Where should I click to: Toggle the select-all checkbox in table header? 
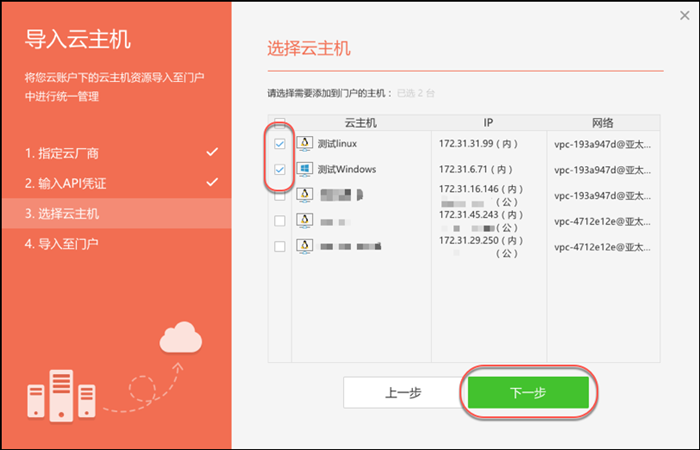280,122
